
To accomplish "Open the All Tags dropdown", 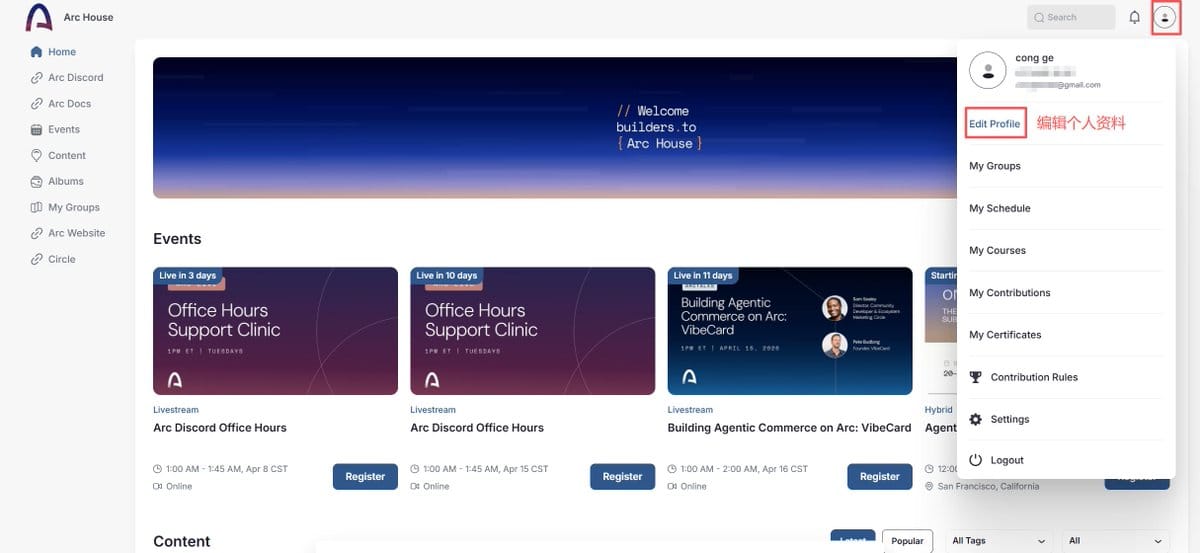I will coord(999,541).
